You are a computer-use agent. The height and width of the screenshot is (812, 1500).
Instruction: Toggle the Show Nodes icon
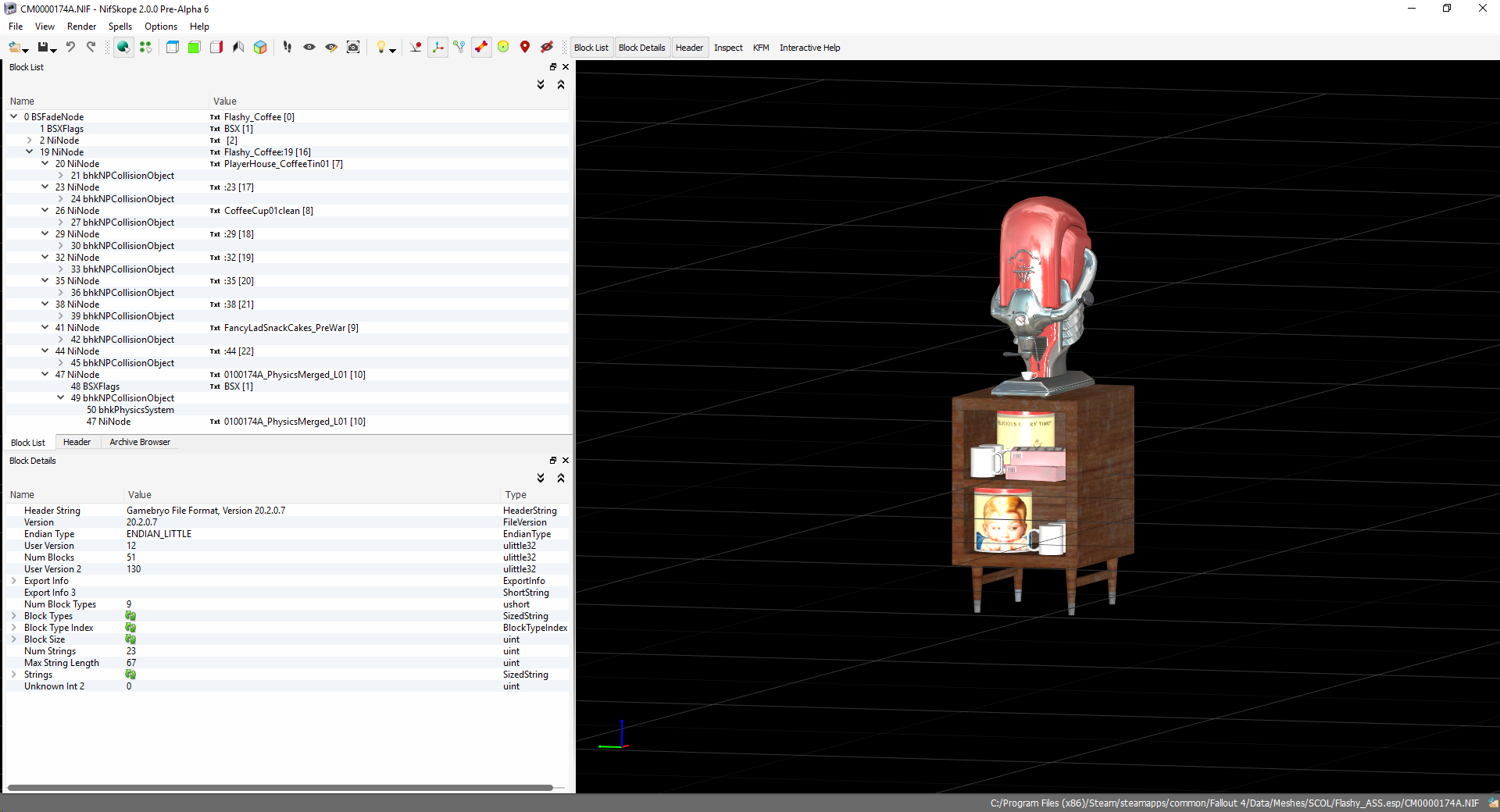(x=459, y=48)
